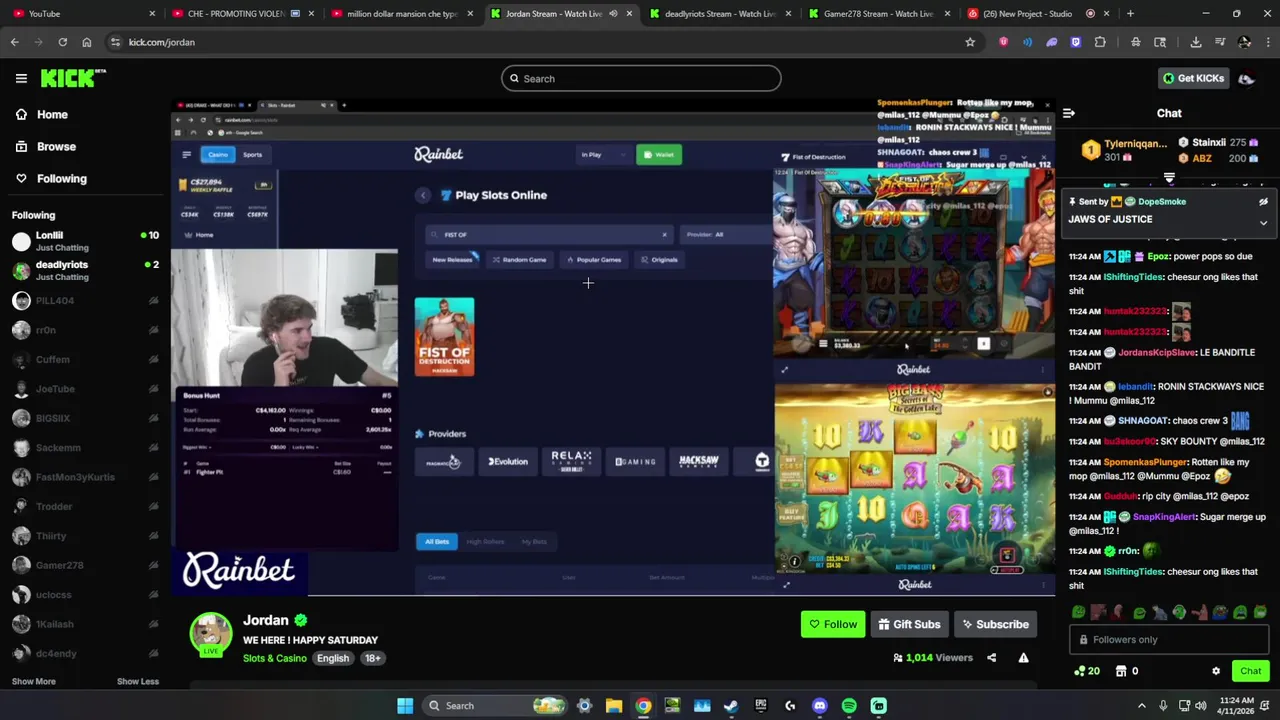Collapse the gift leaderboard handle
This screenshot has width=1280, height=720.
point(1169,178)
